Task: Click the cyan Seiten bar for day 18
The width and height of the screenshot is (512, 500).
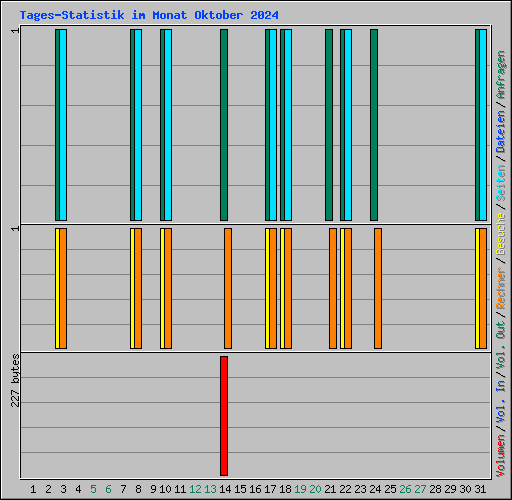Action: coord(288,125)
